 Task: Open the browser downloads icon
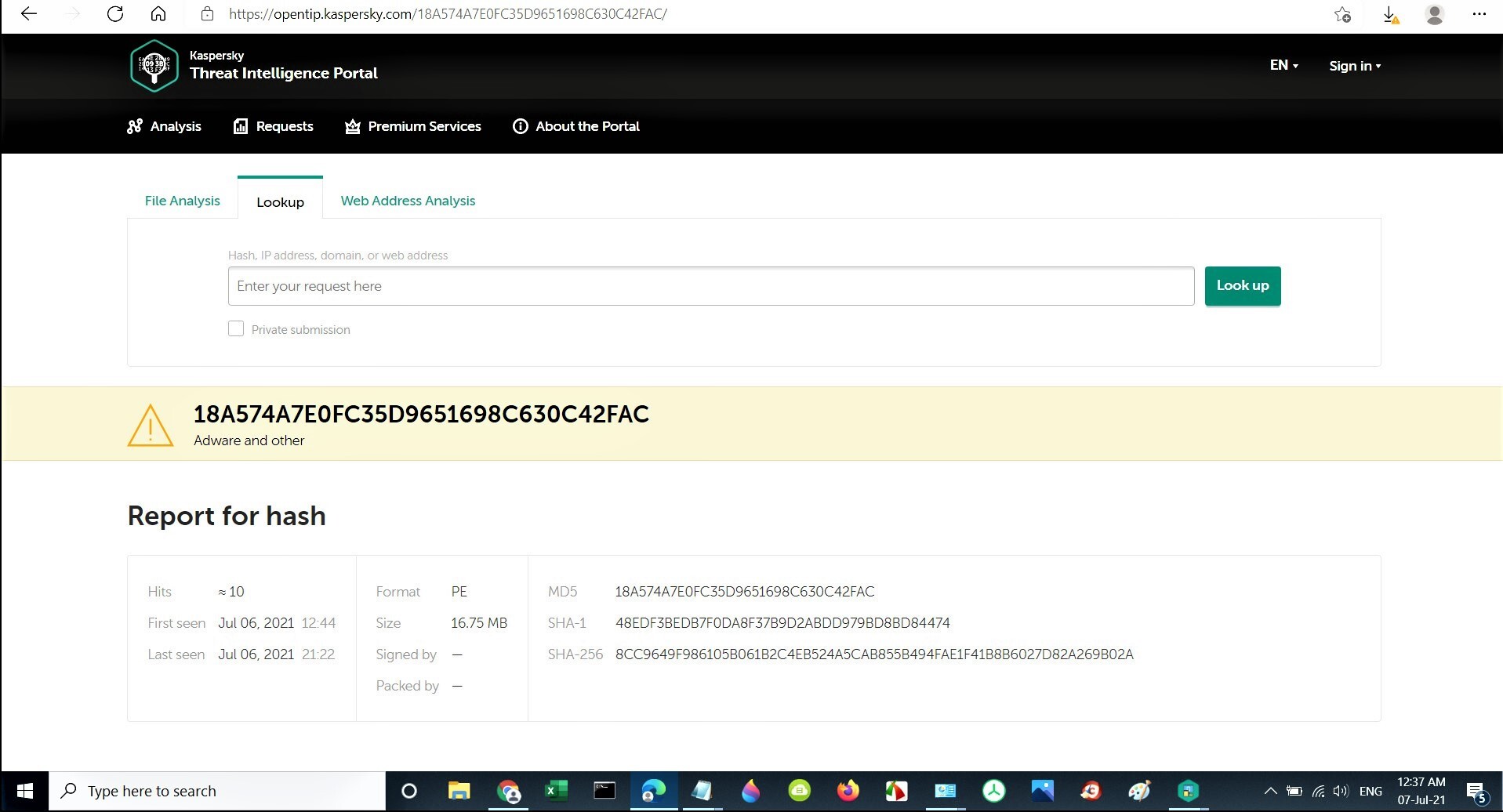[1390, 15]
